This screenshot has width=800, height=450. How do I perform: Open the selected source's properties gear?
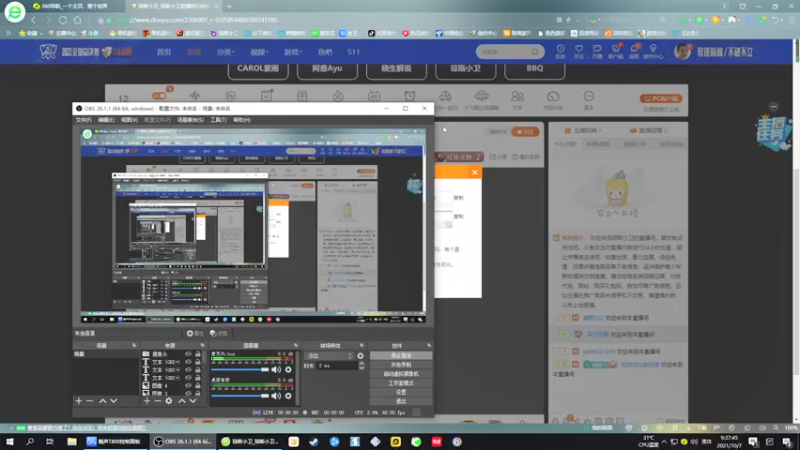169,401
